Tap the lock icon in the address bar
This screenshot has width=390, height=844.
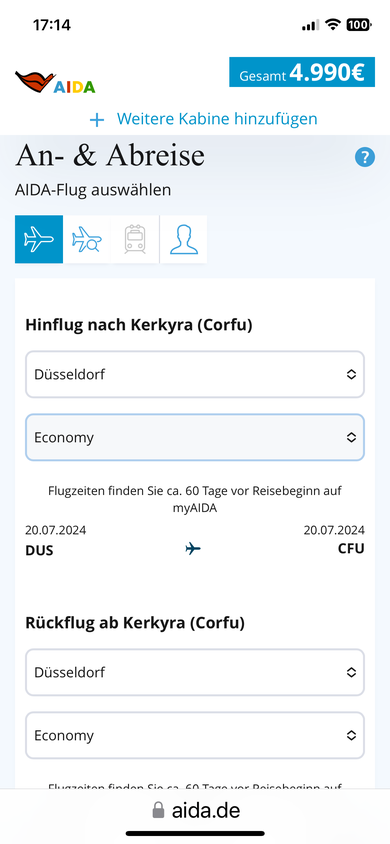click(x=158, y=810)
